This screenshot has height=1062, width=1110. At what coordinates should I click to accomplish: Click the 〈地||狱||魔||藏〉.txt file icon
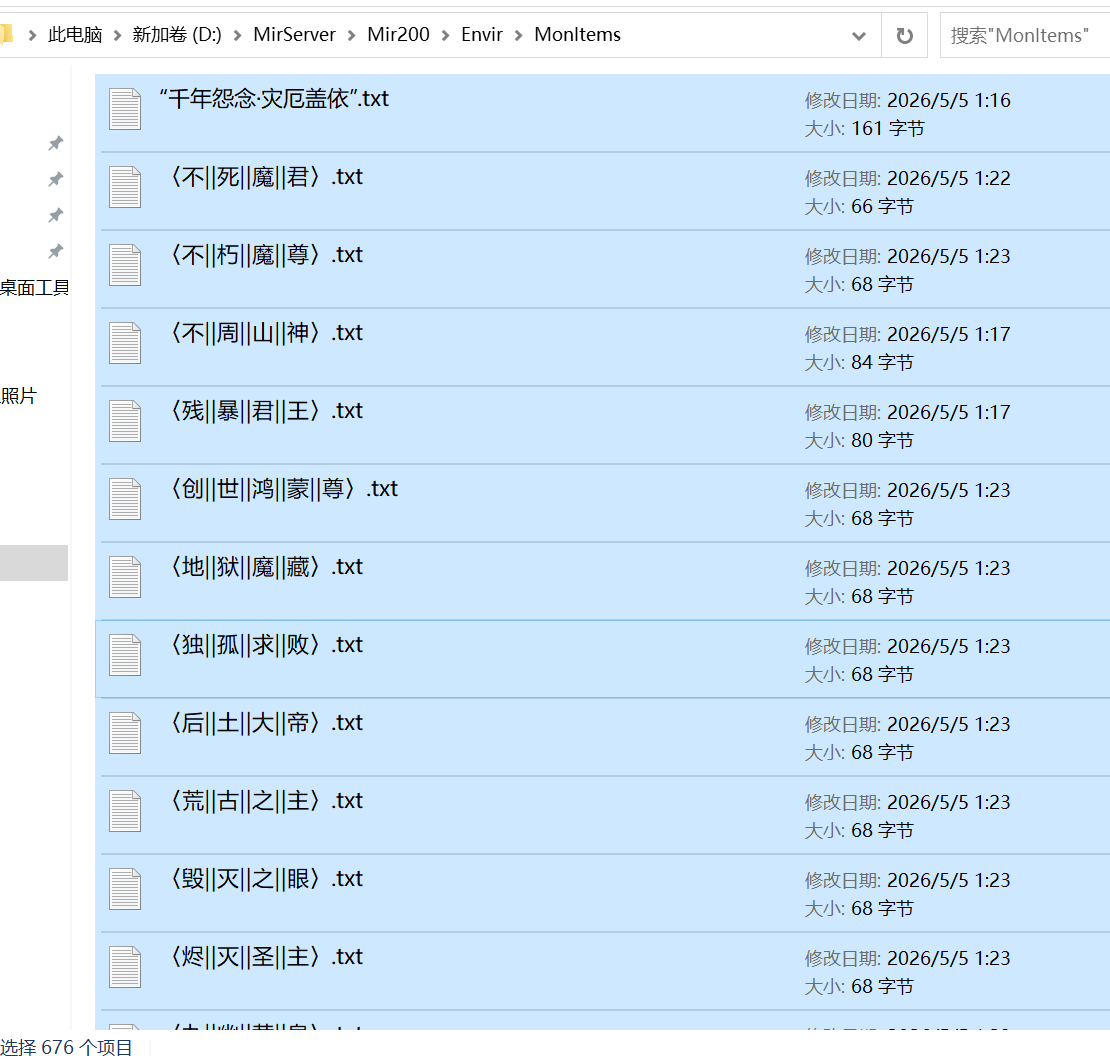coord(125,576)
